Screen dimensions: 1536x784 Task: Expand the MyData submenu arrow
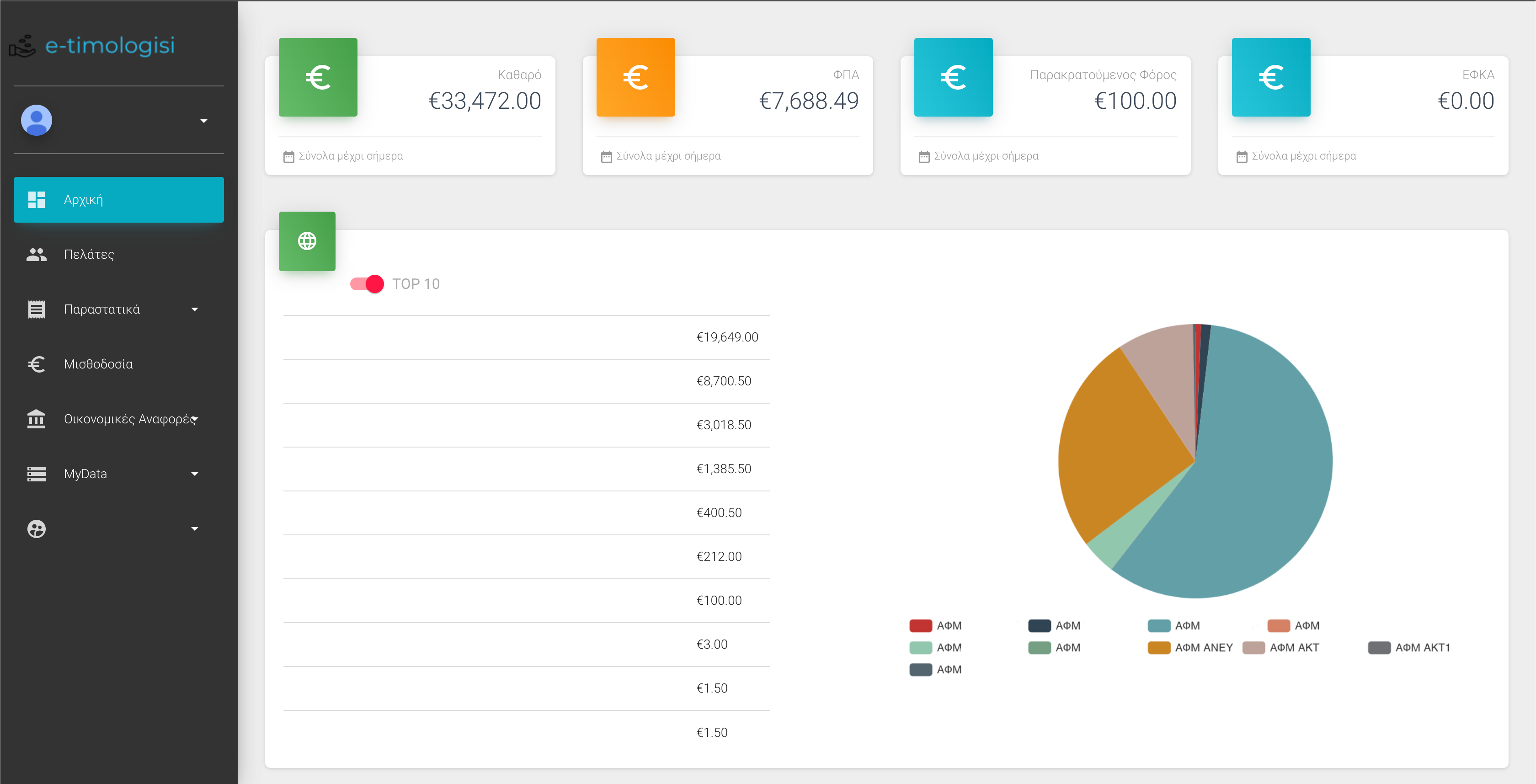point(194,474)
